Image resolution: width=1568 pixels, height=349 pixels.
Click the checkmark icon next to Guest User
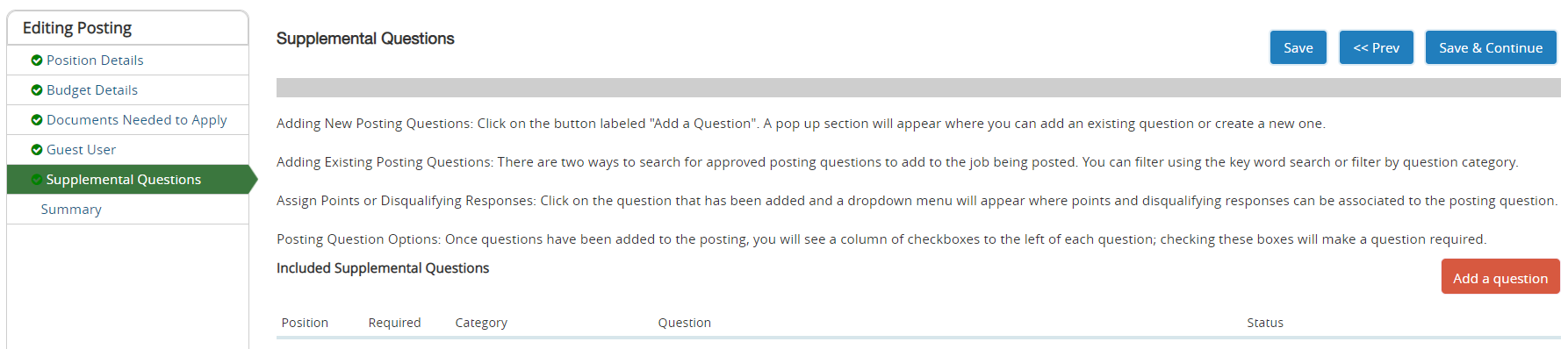(x=37, y=150)
